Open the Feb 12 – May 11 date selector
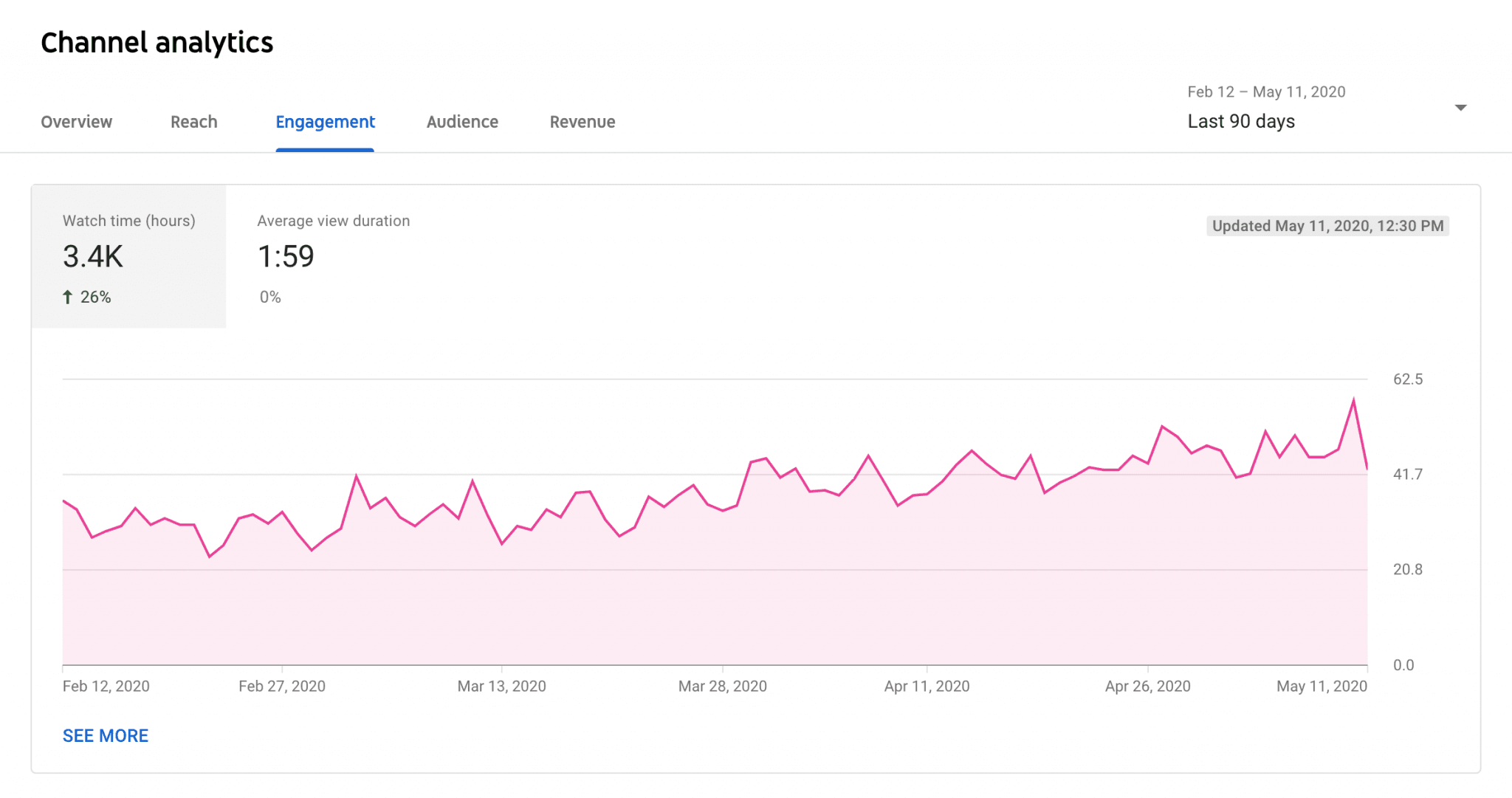 pyautogui.click(x=1265, y=92)
